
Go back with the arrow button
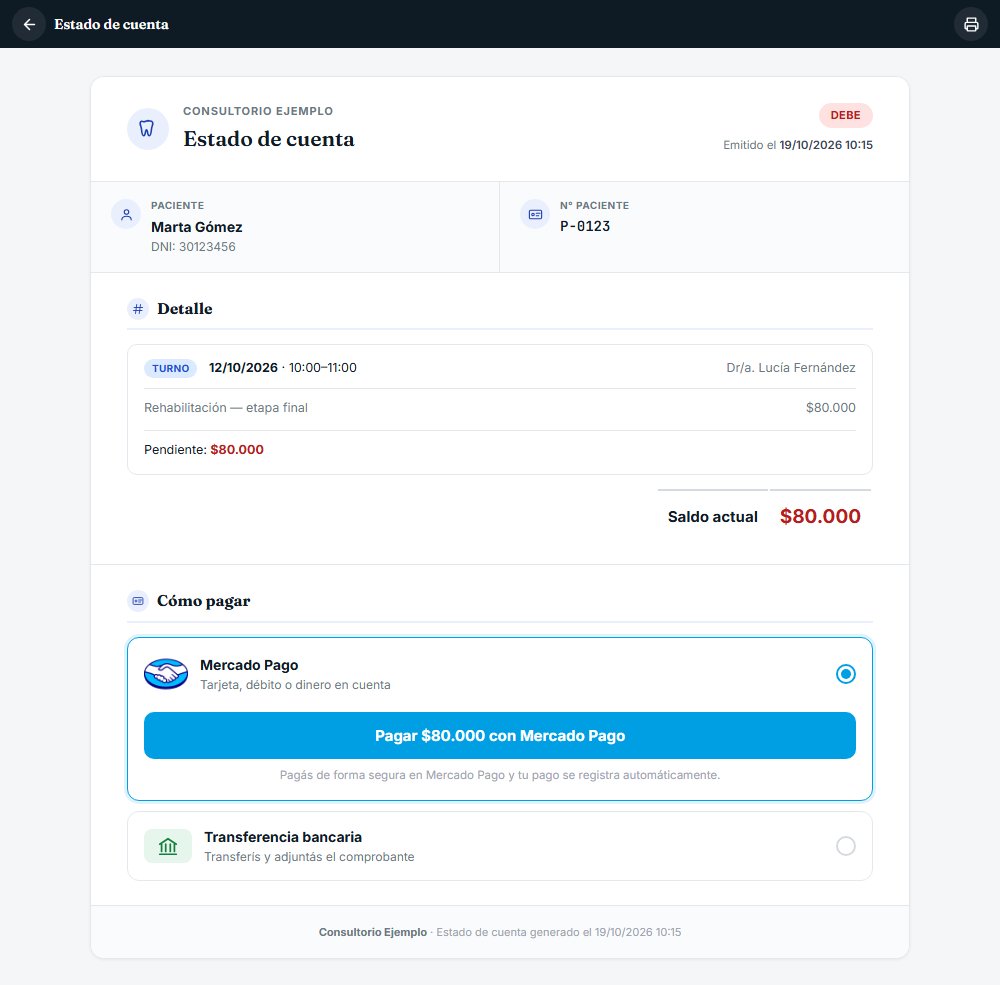29,24
